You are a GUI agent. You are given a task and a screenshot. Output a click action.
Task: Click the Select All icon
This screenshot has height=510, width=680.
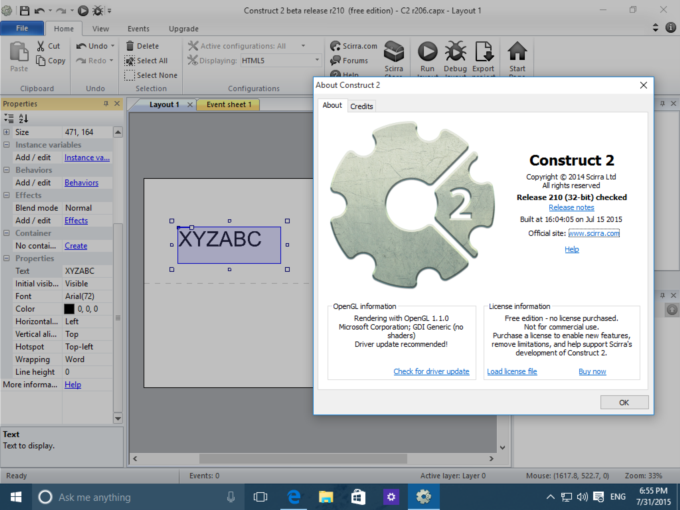click(129, 61)
